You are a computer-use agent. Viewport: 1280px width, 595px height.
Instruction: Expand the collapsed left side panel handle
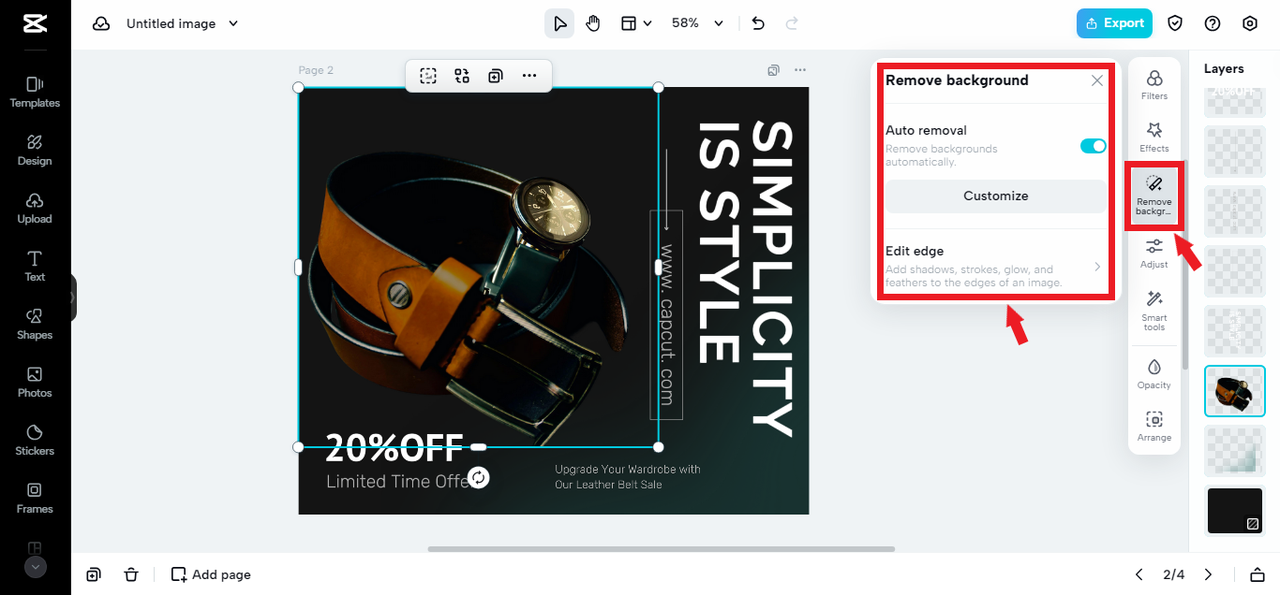[x=73, y=298]
